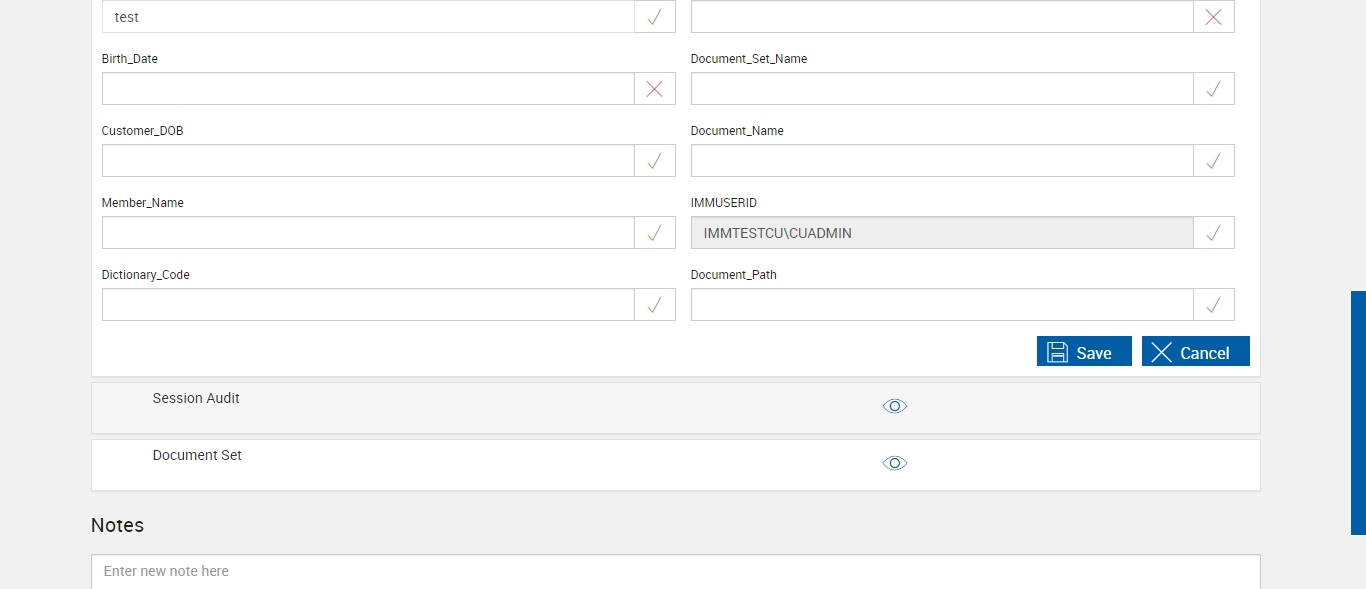1366x589 pixels.
Task: Expand the Session Audit row
Action: click(196, 398)
